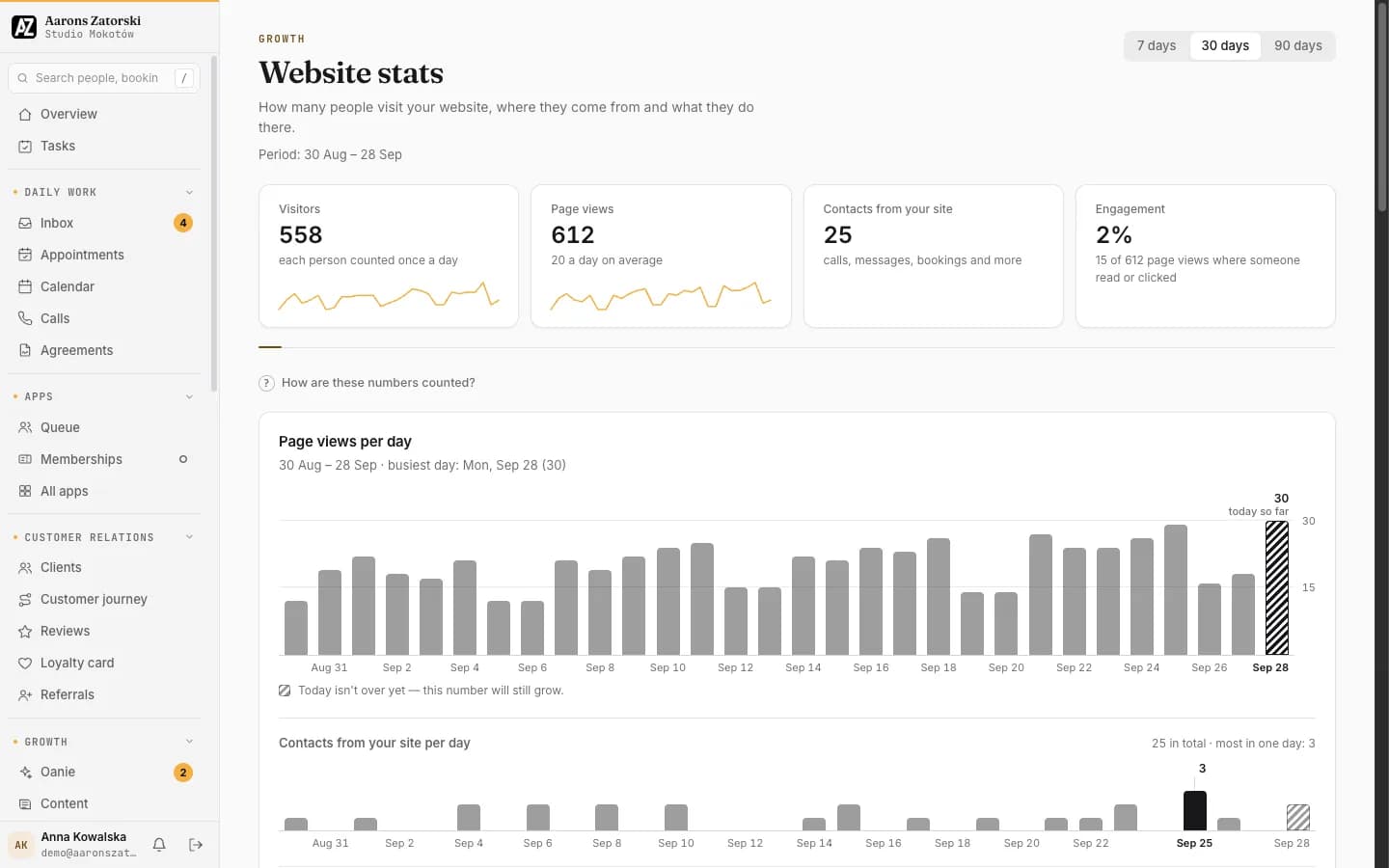Click the Oanie badge showing 2

[183, 773]
